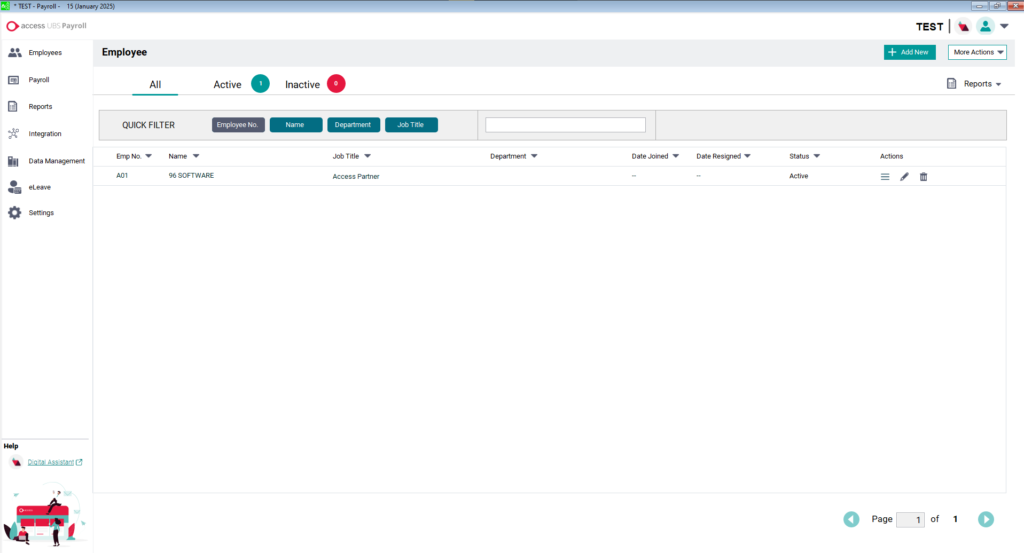
Task: Open the Integration module icon
Action: pyautogui.click(x=15, y=133)
